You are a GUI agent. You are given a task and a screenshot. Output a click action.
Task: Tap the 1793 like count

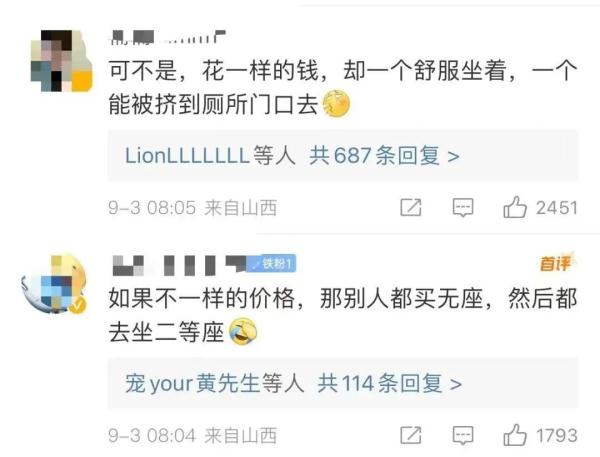(x=556, y=436)
